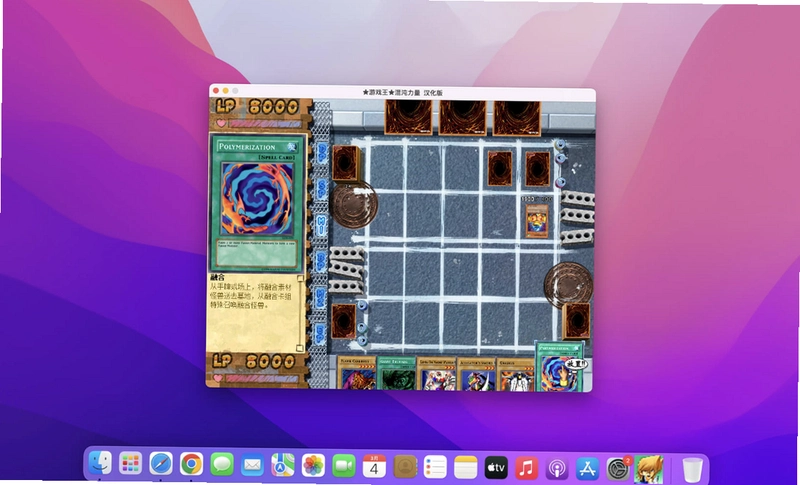Pick the hand card beside Giant Trunade showing white figure
Viewport: 800px width, 485px height.
pyautogui.click(x=437, y=374)
